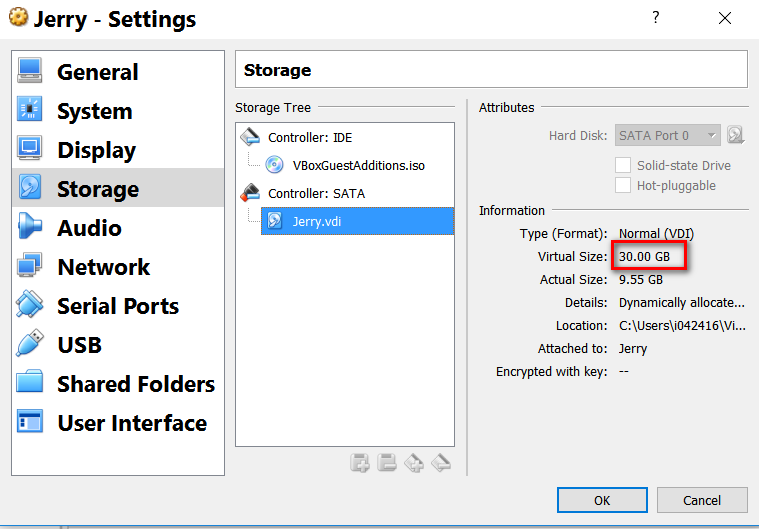
Task: Click Cancel to discard changes
Action: tap(702, 500)
